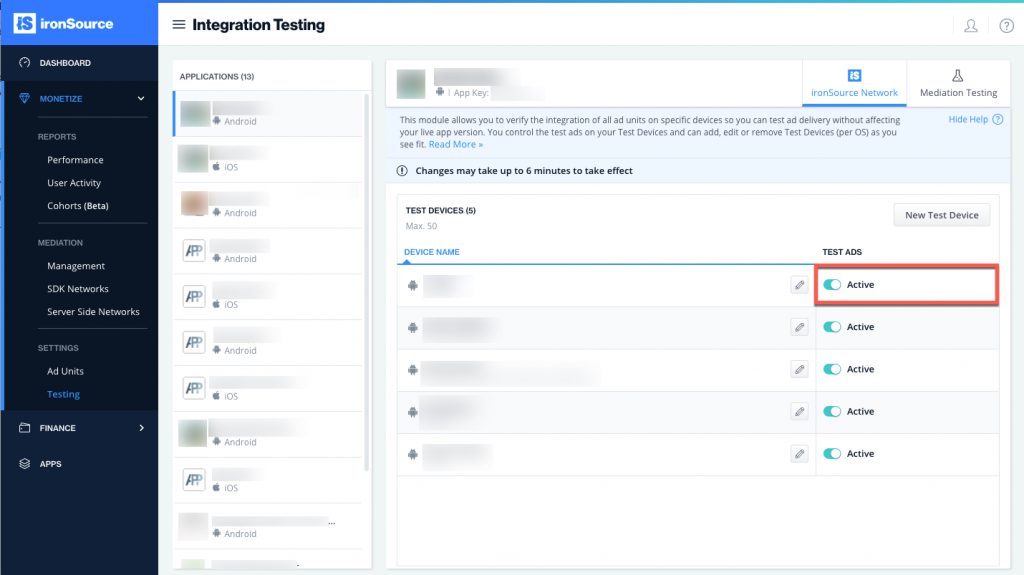Click the selected app's thumbnail in the header panel
The image size is (1024, 575).
coord(411,84)
